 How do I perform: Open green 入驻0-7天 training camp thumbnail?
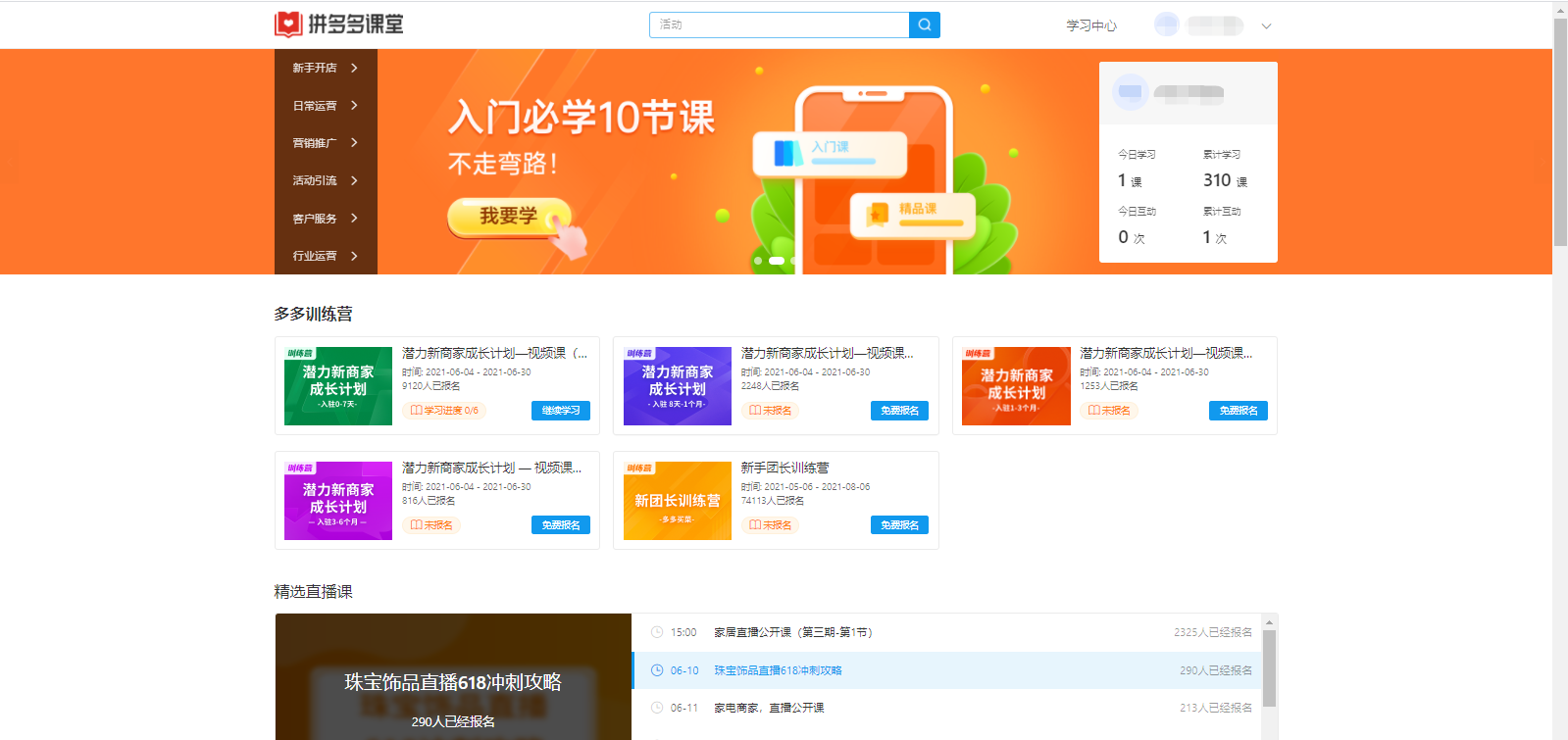pos(338,386)
